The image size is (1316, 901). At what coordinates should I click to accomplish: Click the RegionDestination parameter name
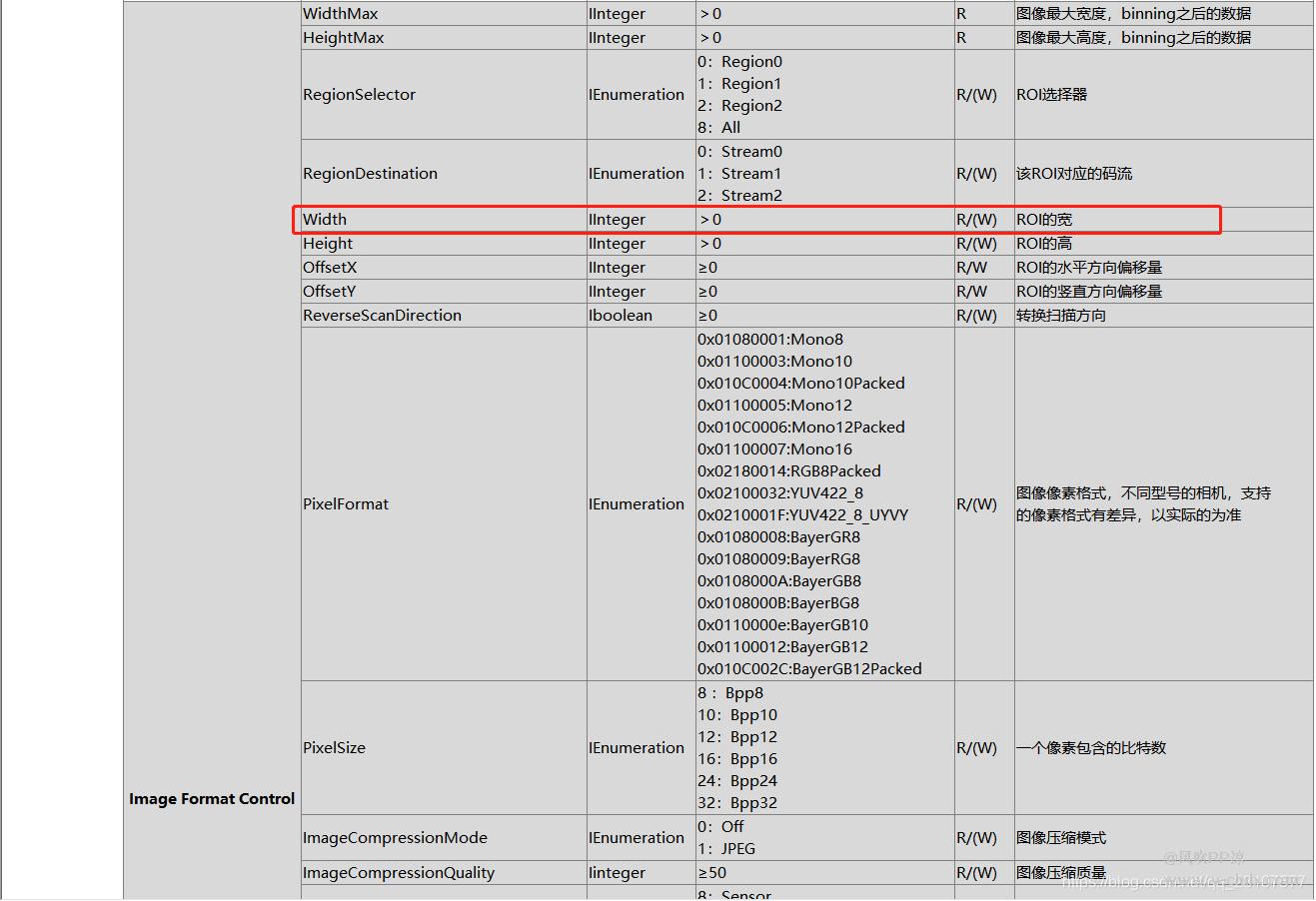[370, 174]
